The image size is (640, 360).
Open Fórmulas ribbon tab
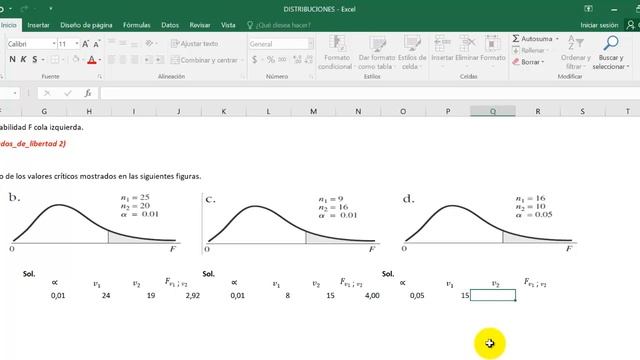(137, 25)
